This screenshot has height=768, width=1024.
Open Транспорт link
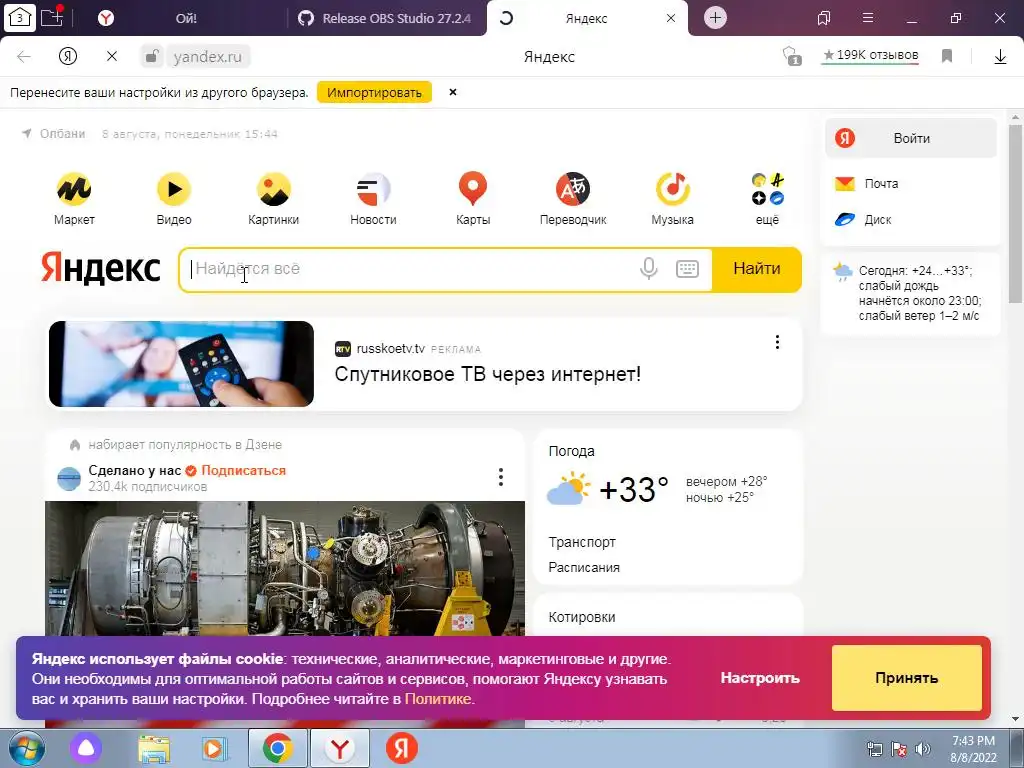(582, 542)
